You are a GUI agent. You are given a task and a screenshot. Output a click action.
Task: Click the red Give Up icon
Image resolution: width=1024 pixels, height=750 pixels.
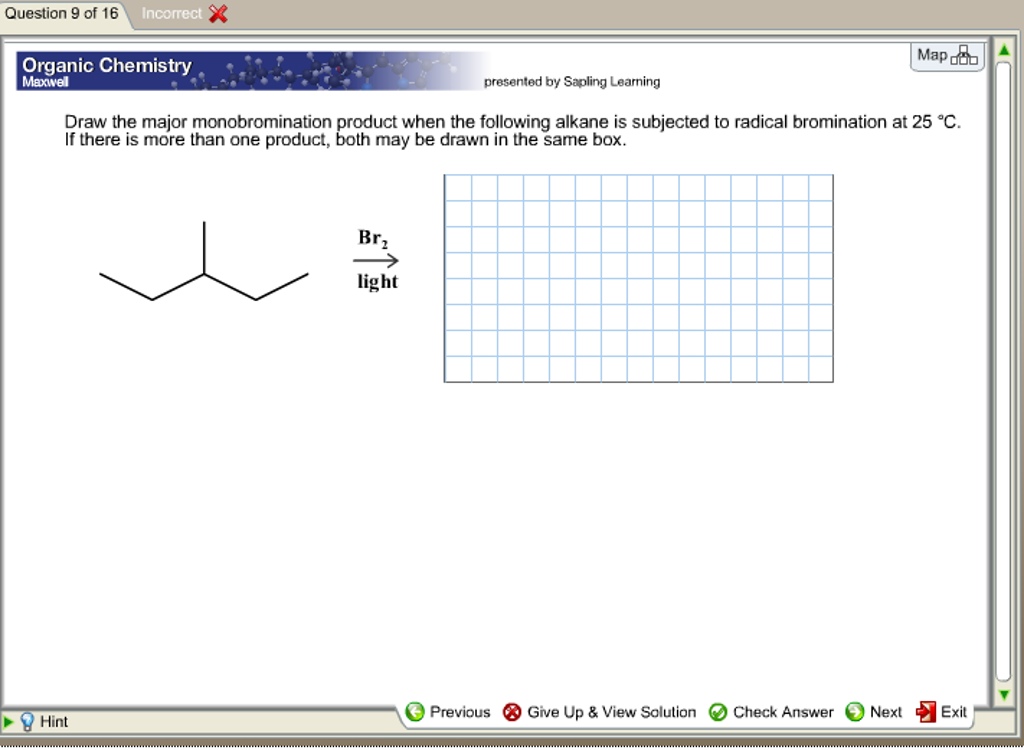[x=513, y=712]
